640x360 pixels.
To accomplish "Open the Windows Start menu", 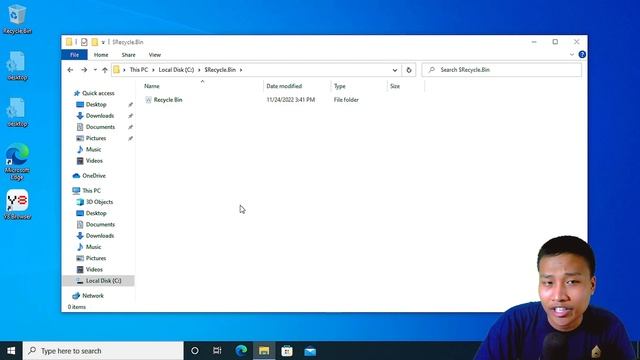I will tap(11, 351).
